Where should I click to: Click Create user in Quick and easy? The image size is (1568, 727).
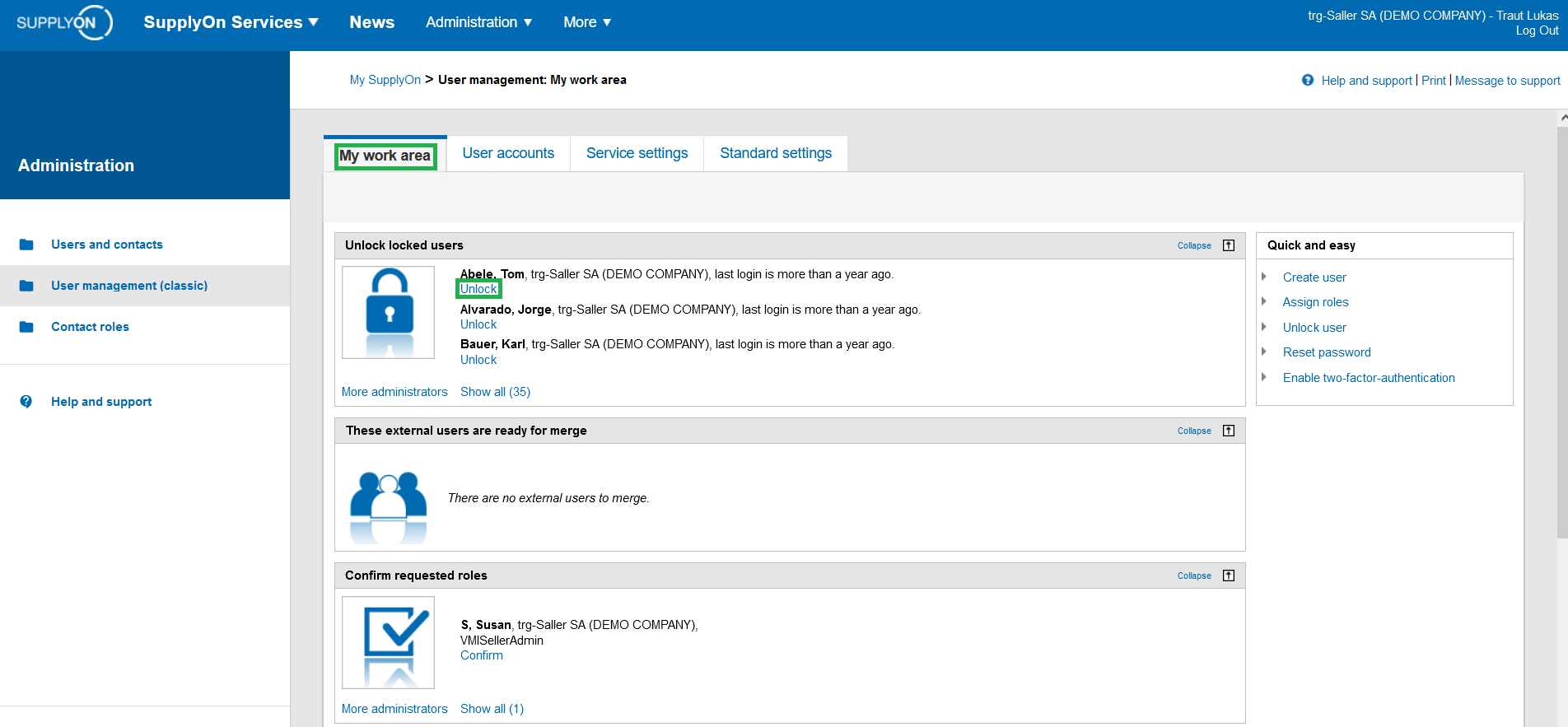click(x=1314, y=277)
